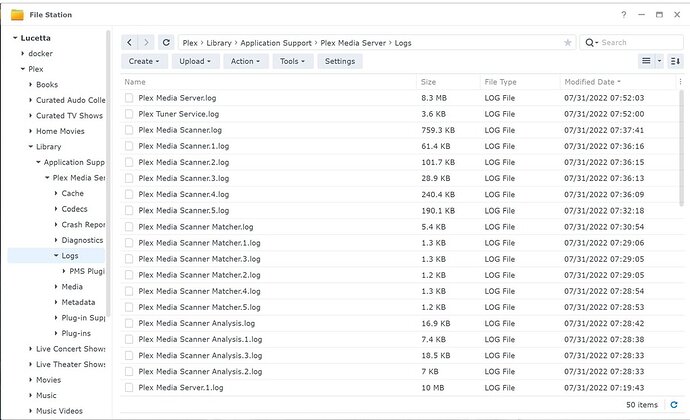Open the view mode dropdown arrow
Viewport: 690px width, 420px height.
pos(659,61)
